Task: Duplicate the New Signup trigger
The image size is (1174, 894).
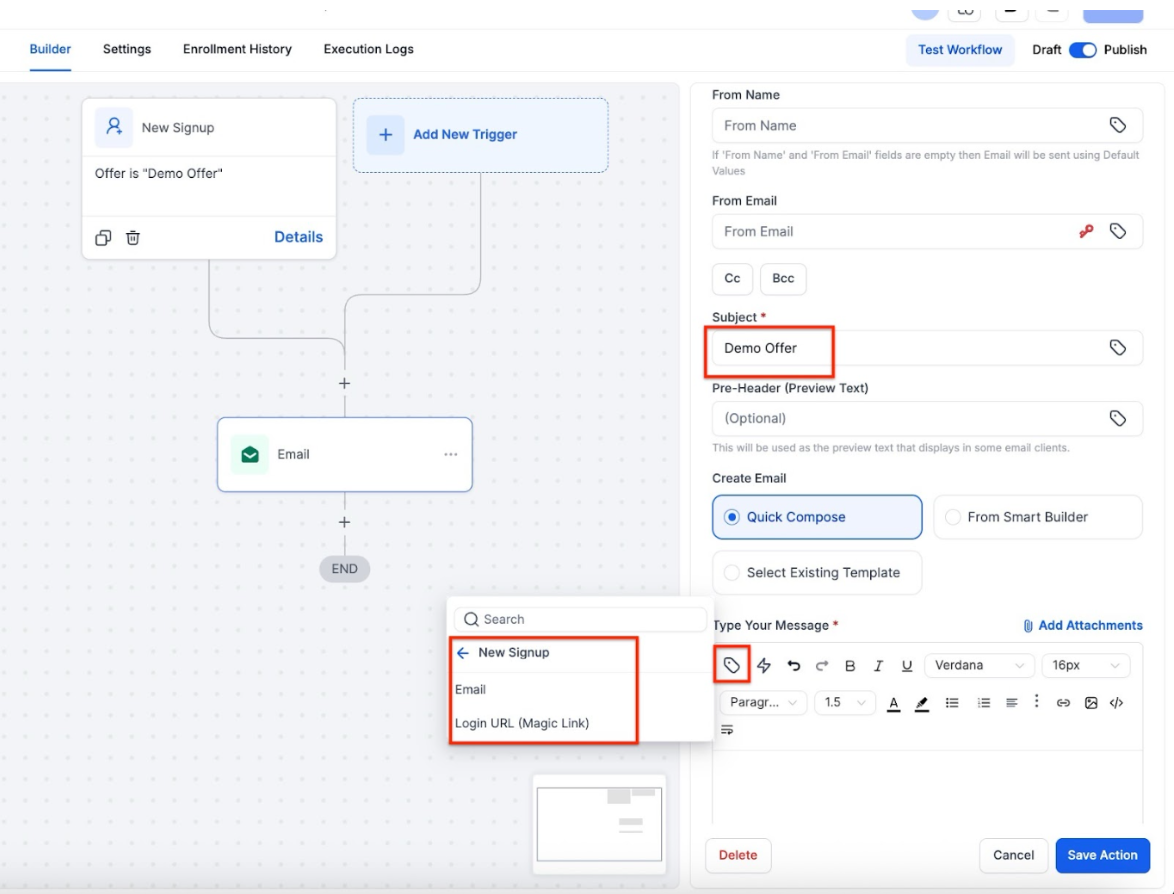Action: click(103, 237)
